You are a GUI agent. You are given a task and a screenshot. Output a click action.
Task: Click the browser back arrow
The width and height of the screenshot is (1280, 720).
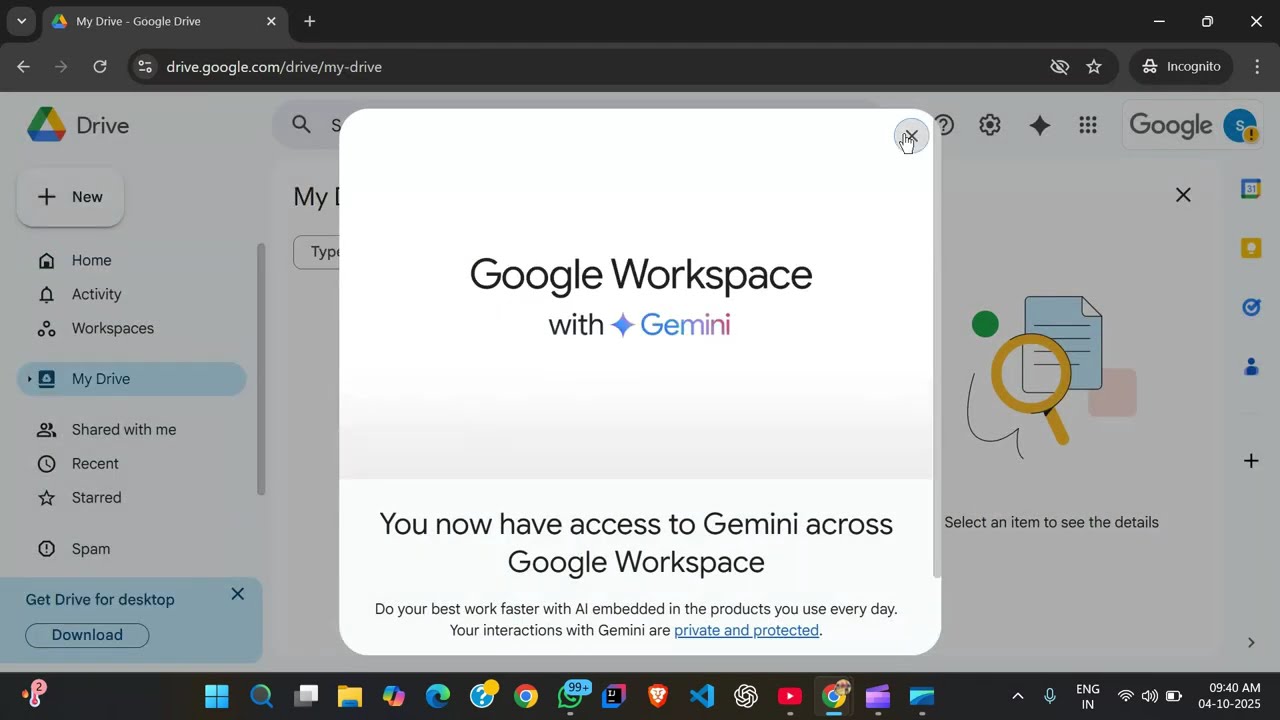23,67
